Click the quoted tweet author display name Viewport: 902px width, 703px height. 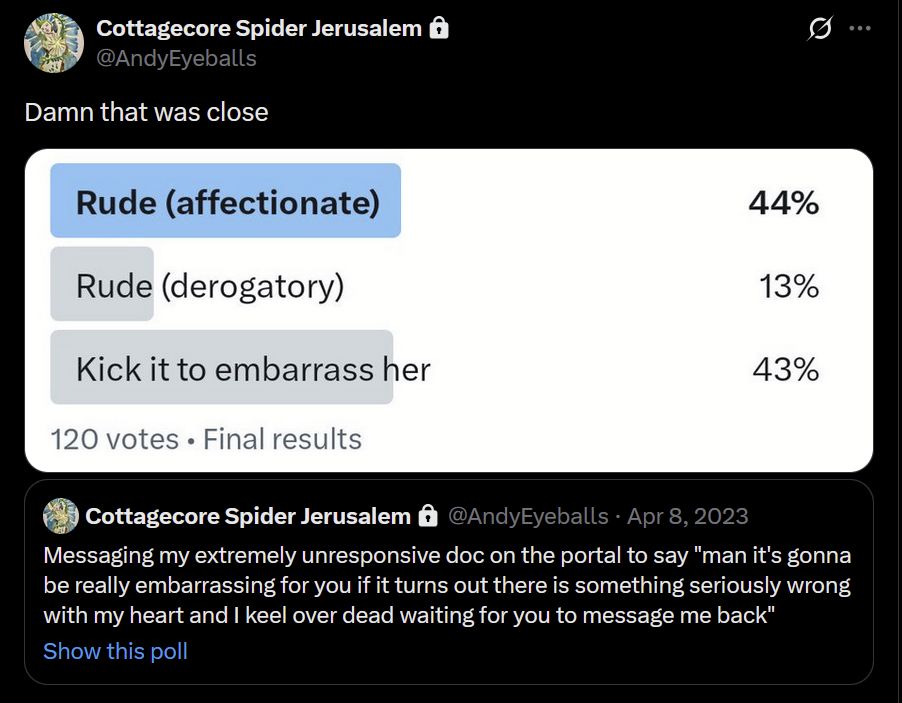click(x=248, y=516)
